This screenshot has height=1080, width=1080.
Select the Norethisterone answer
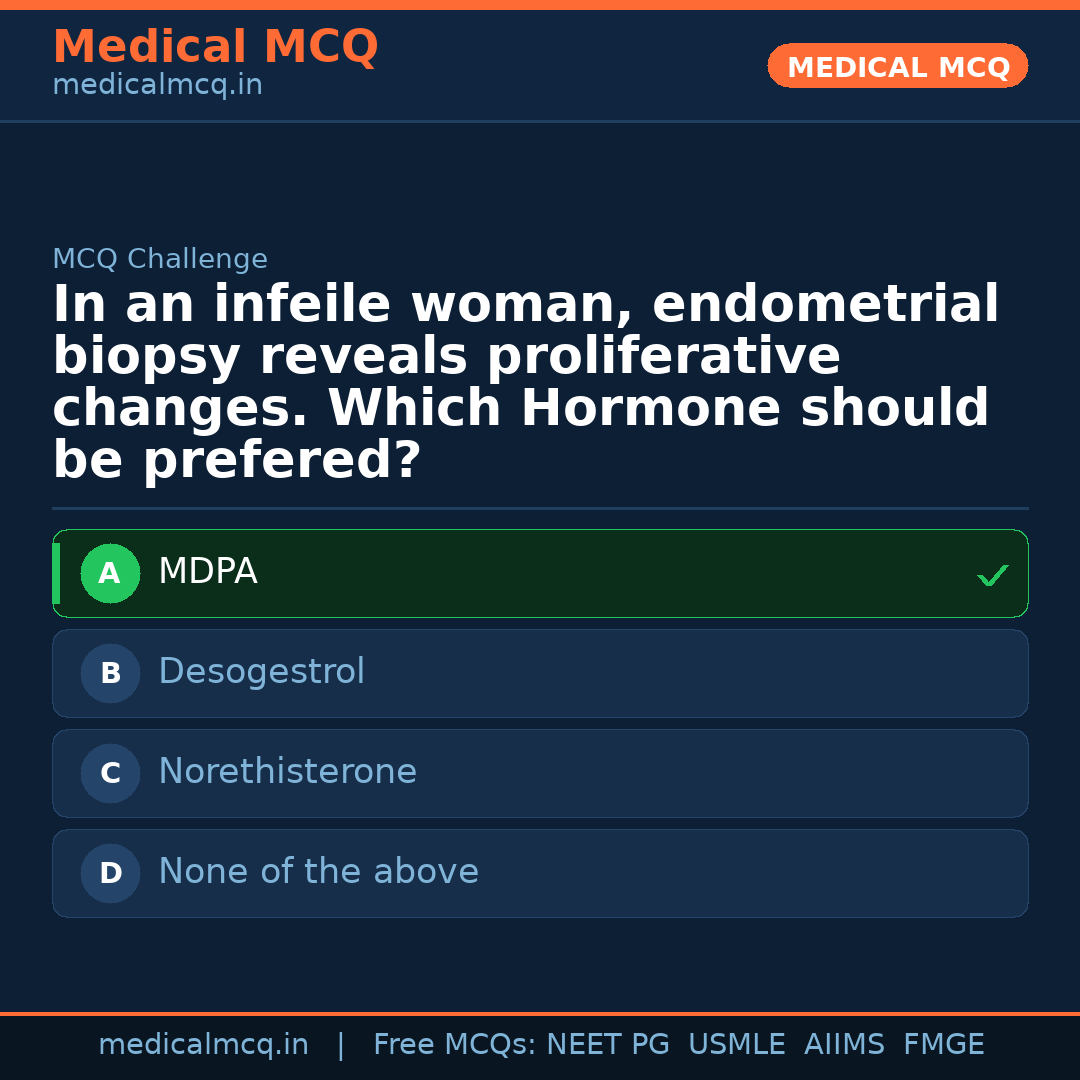coord(288,772)
